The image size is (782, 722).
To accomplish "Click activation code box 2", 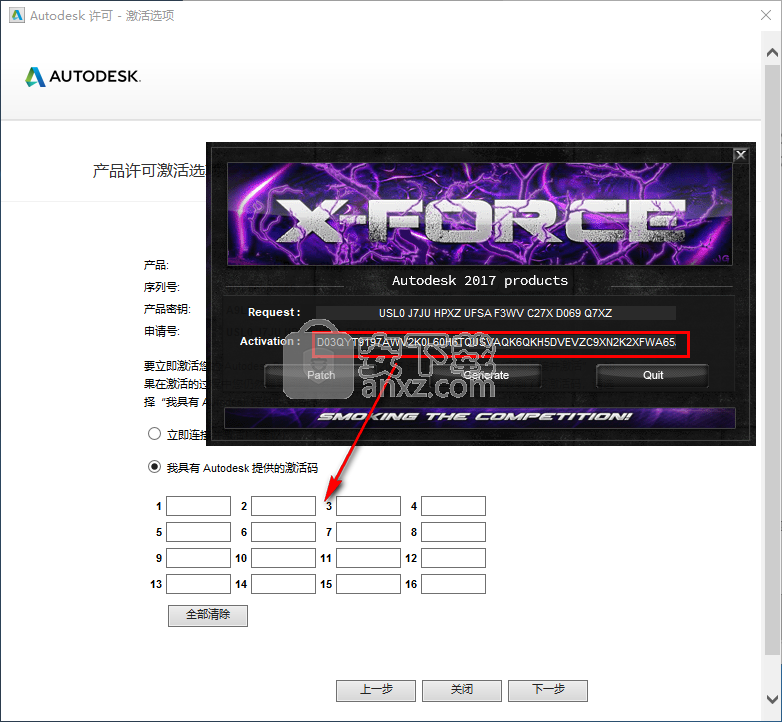I will (x=283, y=506).
